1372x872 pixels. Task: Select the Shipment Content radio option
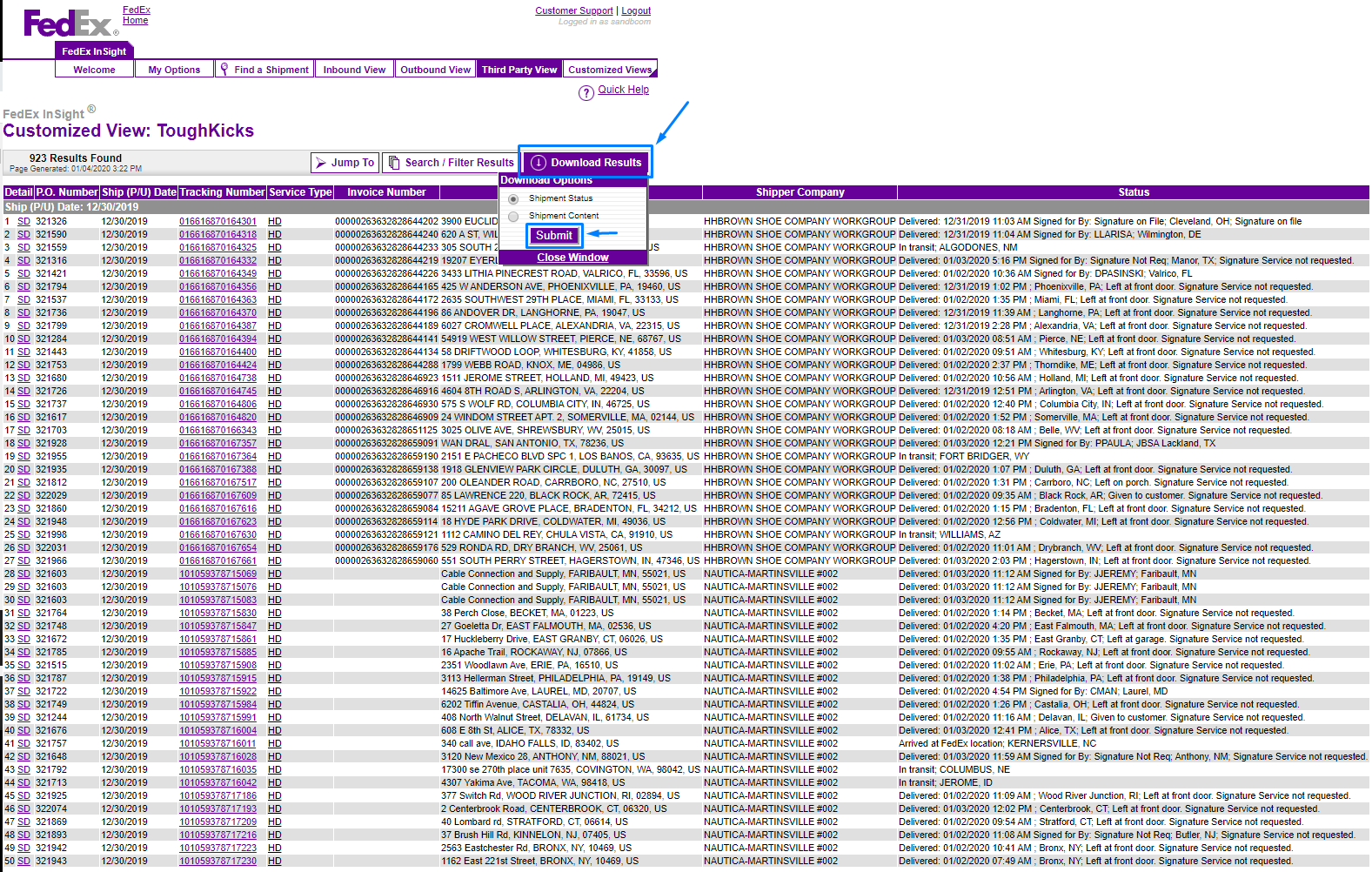click(513, 216)
